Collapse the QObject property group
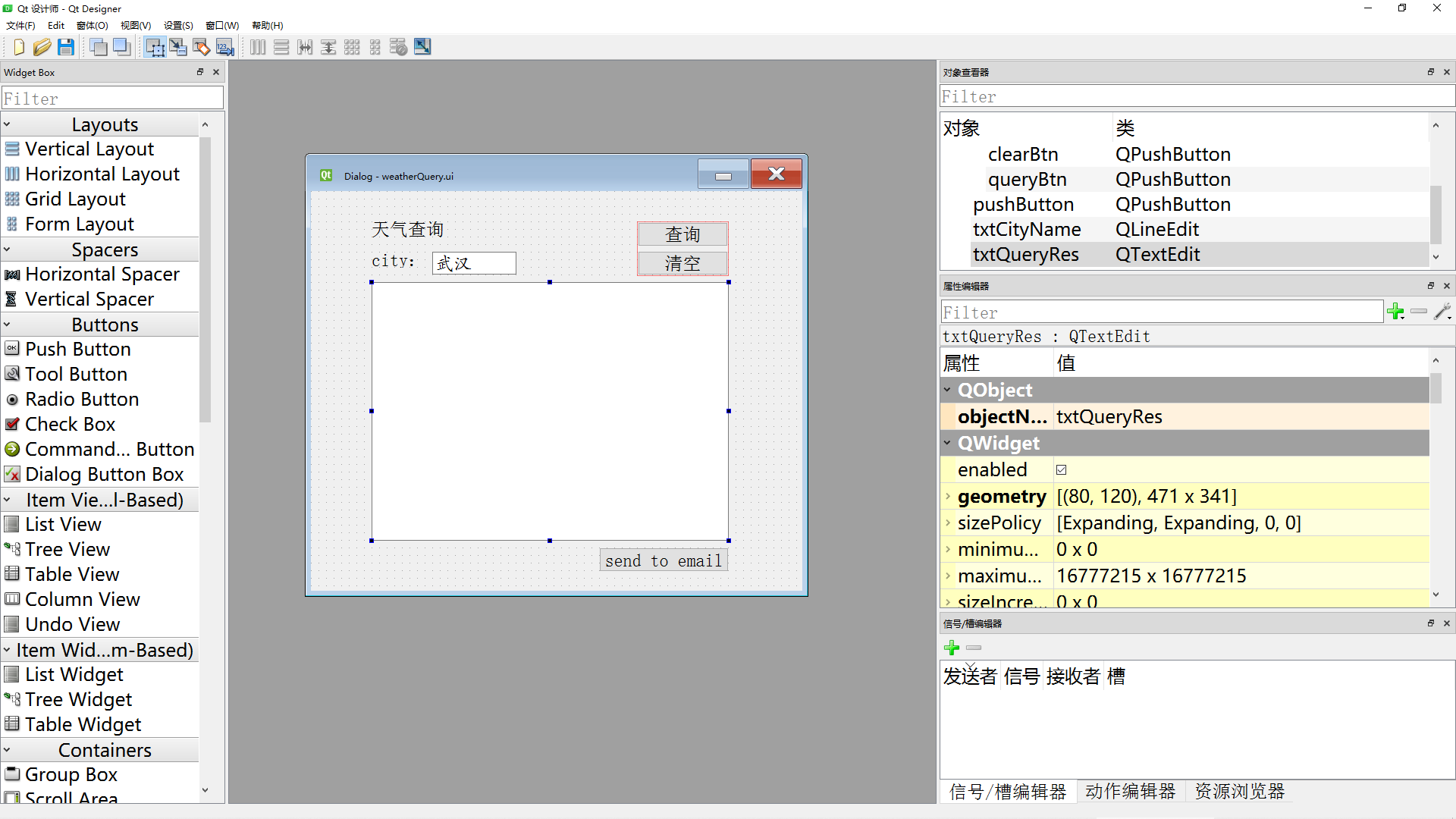Viewport: 1456px width, 819px height. [x=948, y=390]
